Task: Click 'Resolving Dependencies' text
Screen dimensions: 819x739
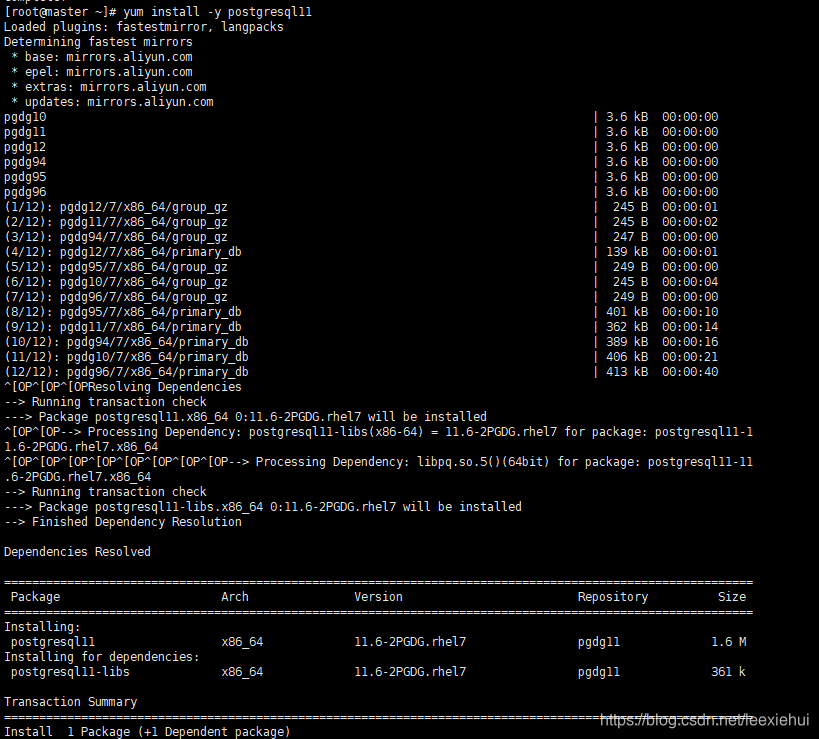Action: [165, 387]
